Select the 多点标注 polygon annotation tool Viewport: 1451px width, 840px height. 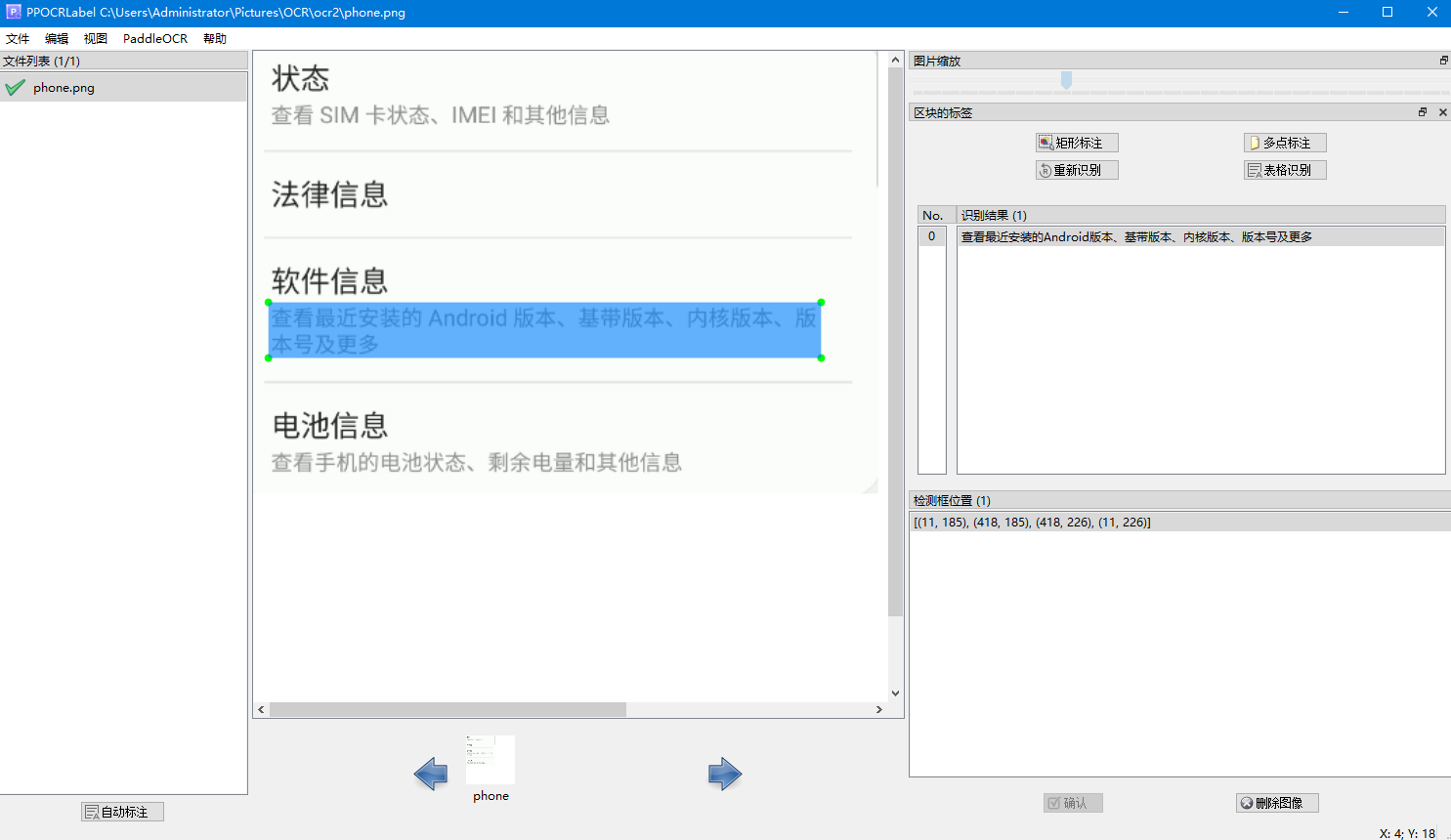(1284, 142)
